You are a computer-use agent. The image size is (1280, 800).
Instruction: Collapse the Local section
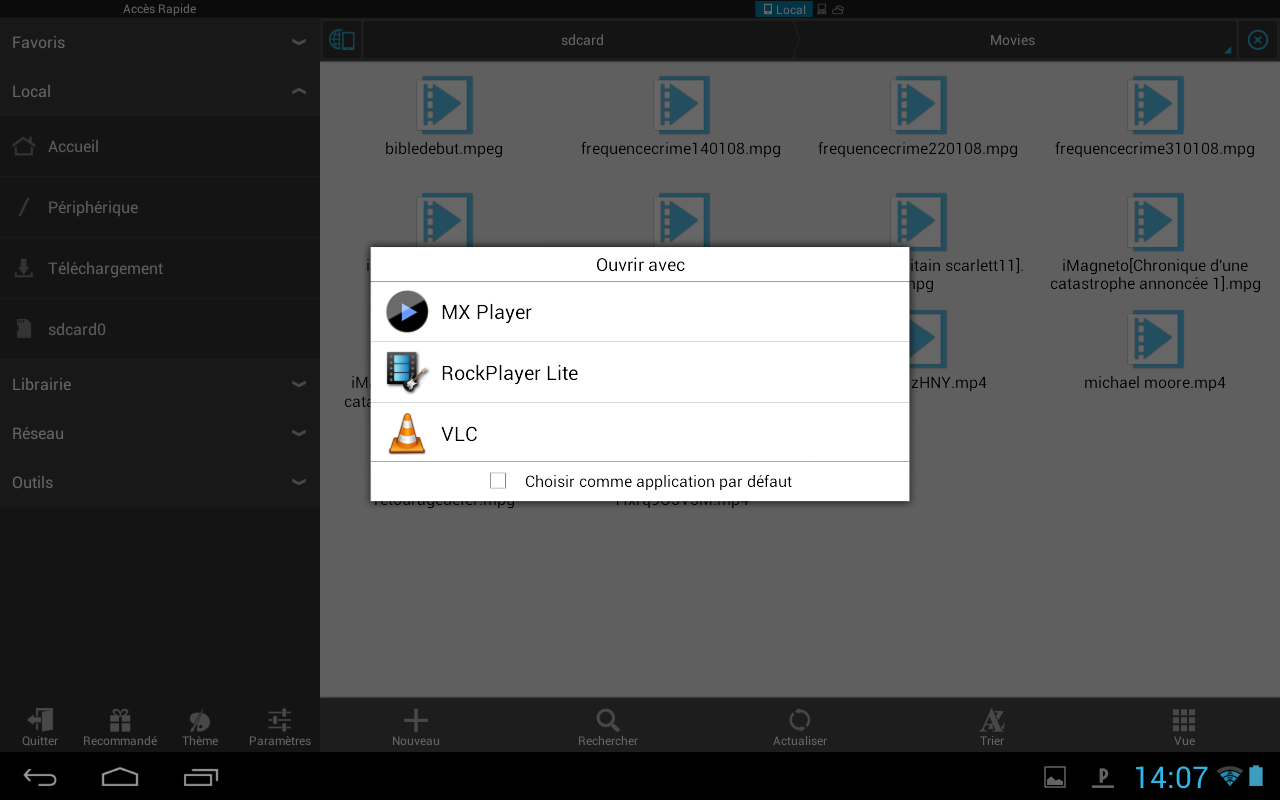click(160, 91)
